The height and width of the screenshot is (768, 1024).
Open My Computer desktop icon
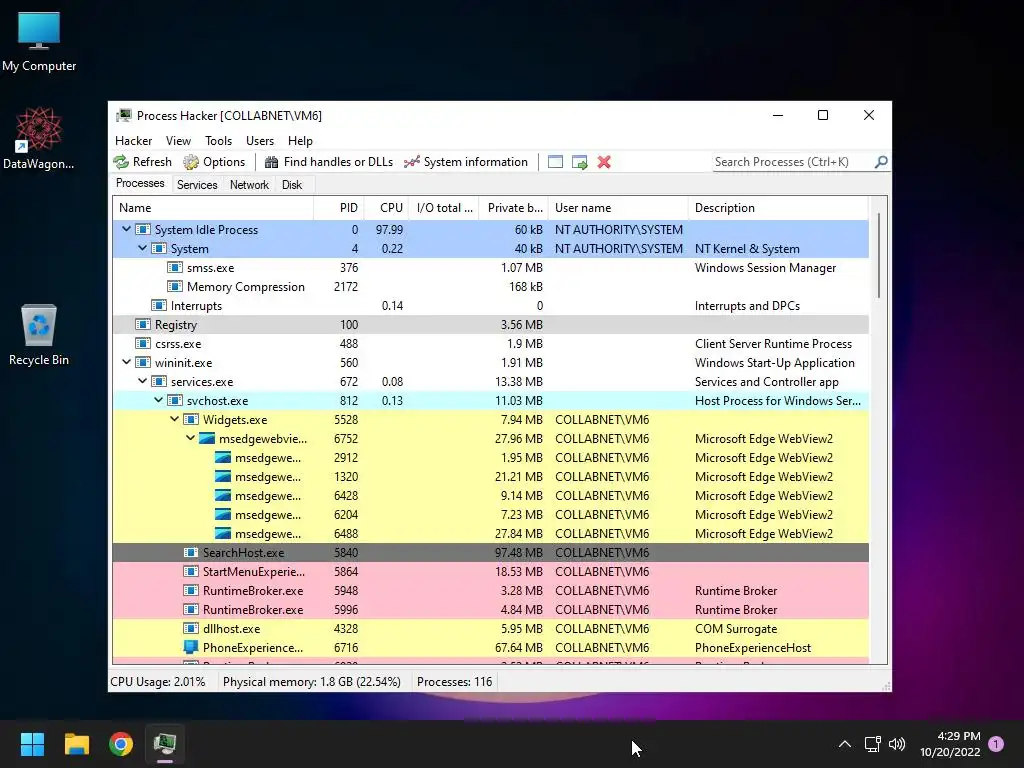(x=39, y=42)
